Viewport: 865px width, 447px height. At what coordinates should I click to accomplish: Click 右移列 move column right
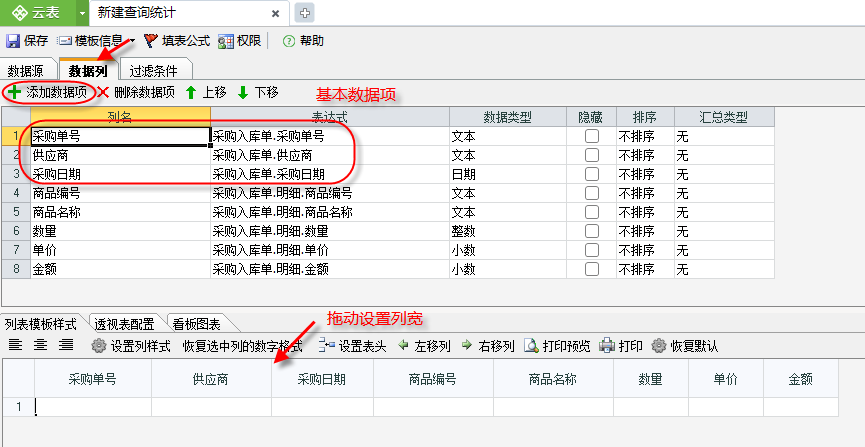point(488,346)
